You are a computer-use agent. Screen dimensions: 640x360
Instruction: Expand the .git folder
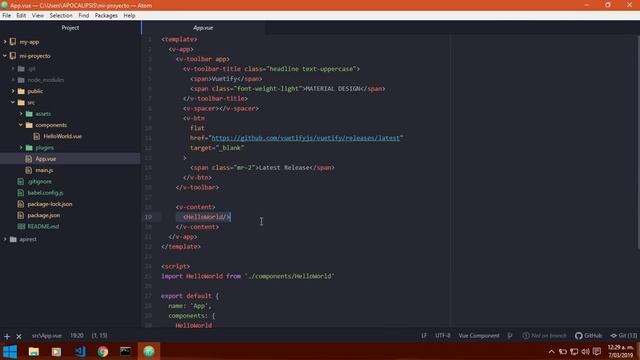(x=13, y=69)
